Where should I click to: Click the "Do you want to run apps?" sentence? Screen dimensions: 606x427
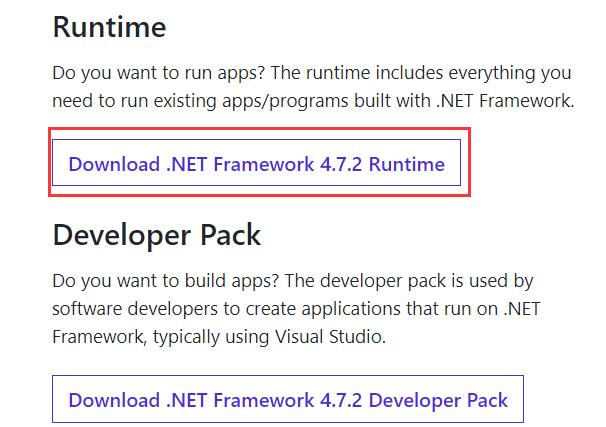(158, 73)
